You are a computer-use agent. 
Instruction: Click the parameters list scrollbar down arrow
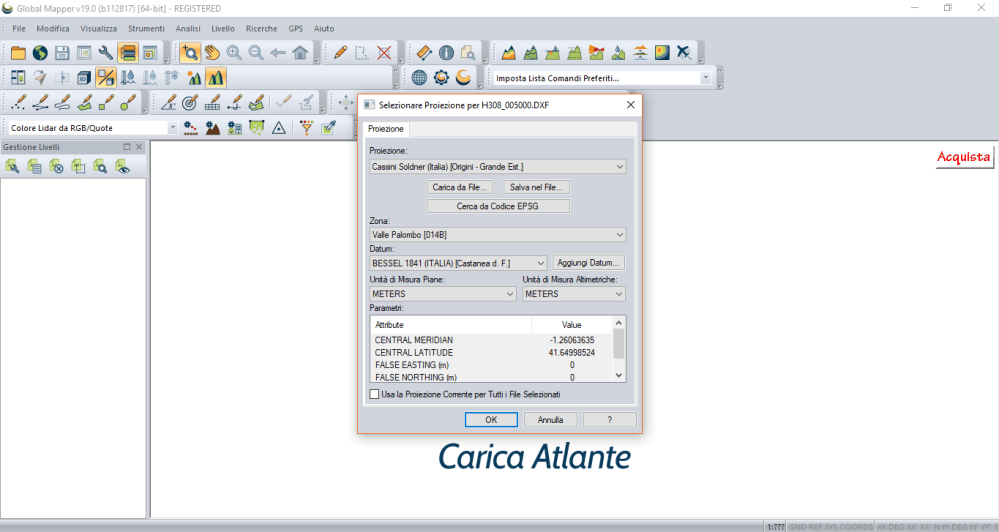click(619, 375)
